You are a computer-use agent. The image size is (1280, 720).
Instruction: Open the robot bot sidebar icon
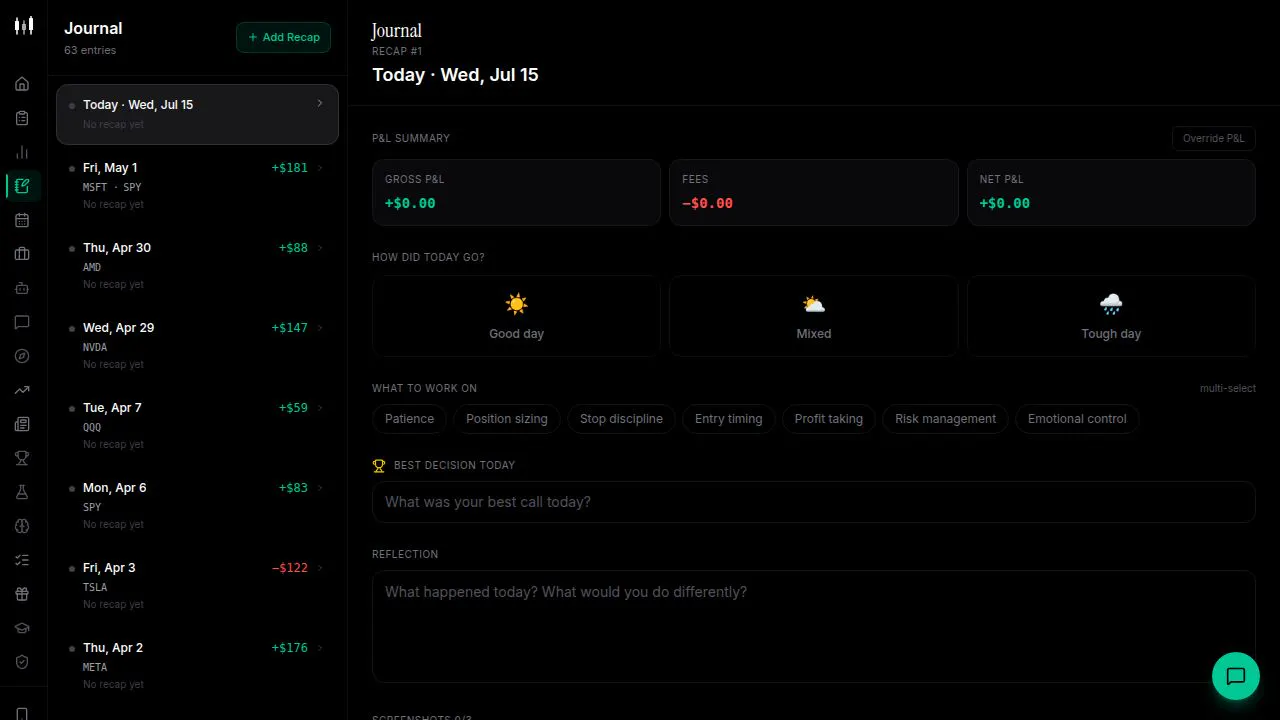pyautogui.click(x=22, y=288)
